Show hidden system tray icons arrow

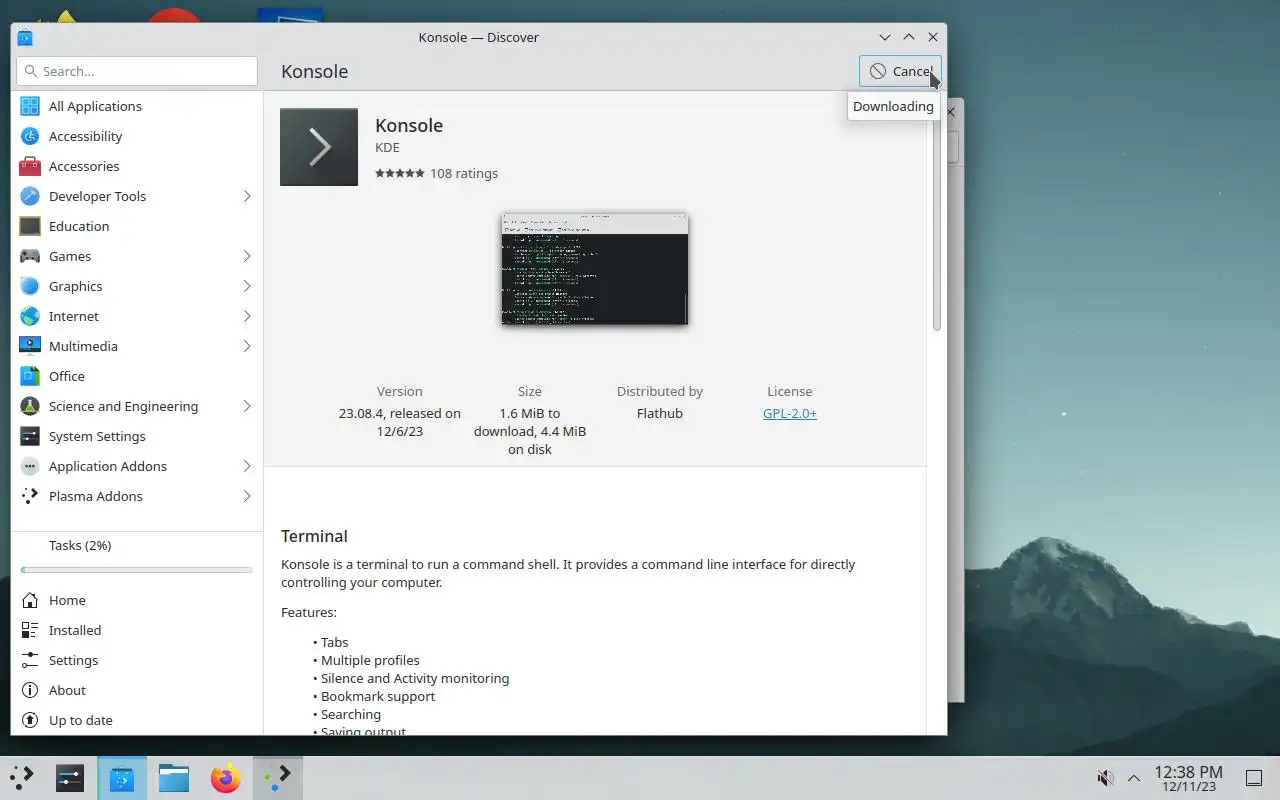coord(1134,778)
